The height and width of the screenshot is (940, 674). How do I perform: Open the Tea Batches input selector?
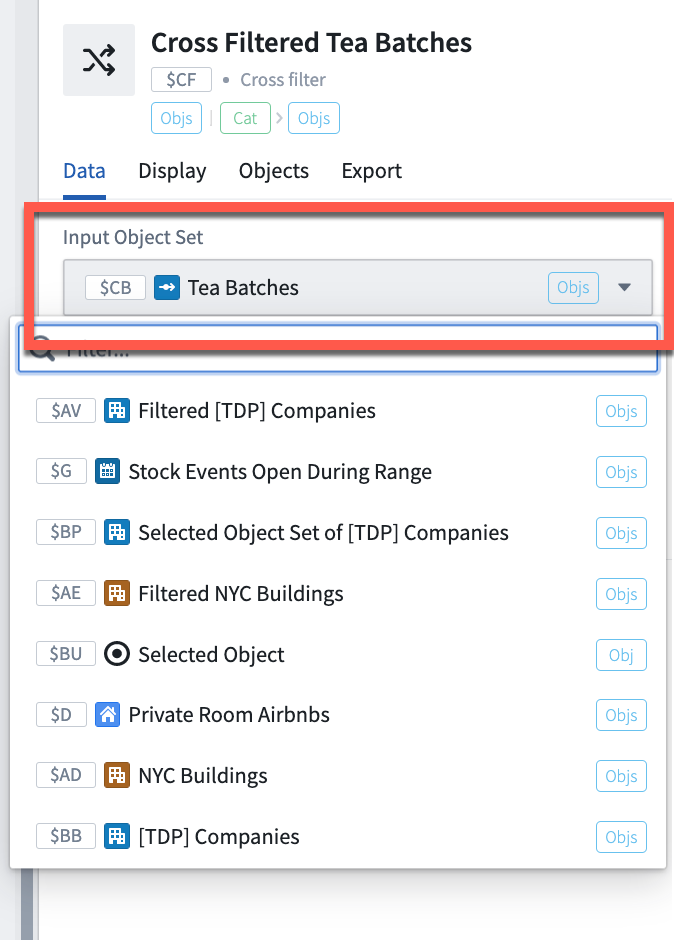point(357,287)
